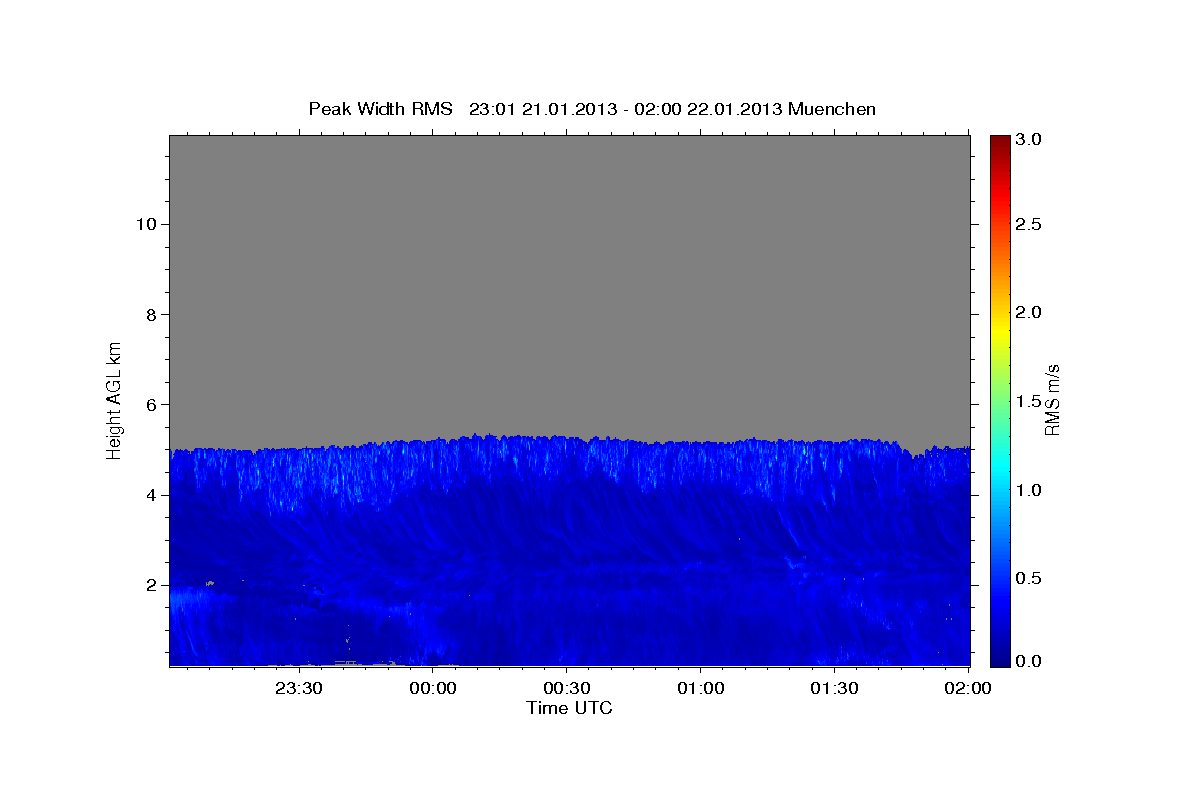Click the 23:30 time tick label
Viewport: 1200px width, 800px height.
coord(299,689)
